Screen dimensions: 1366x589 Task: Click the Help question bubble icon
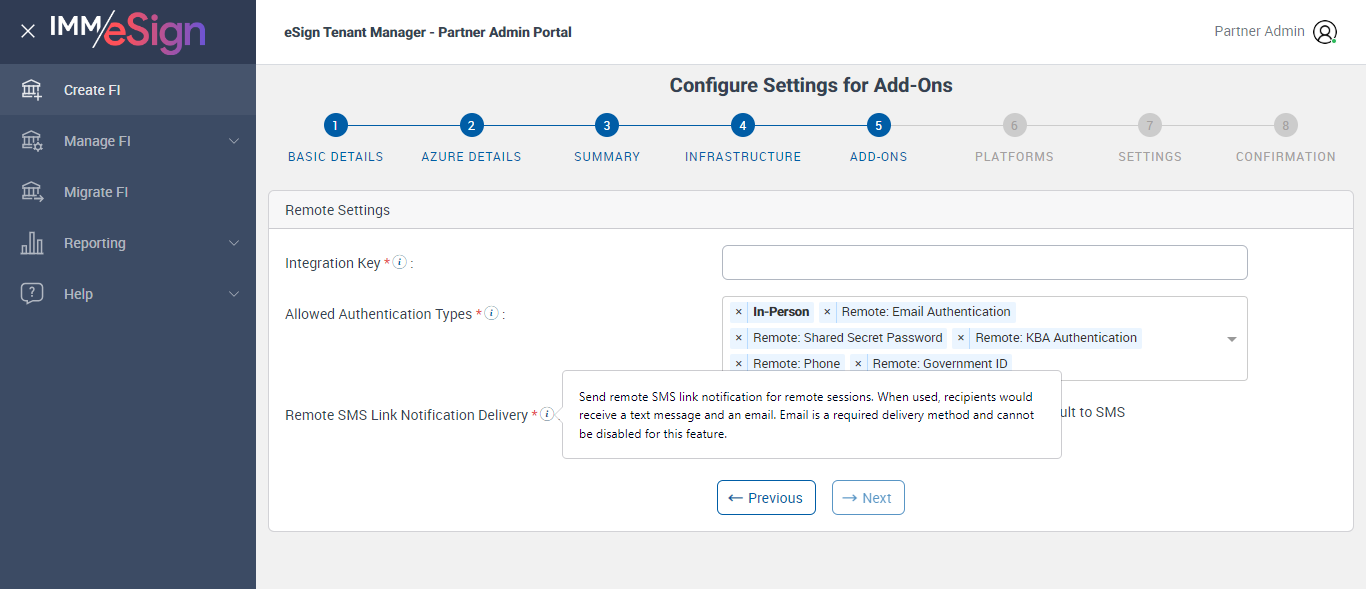tap(32, 294)
